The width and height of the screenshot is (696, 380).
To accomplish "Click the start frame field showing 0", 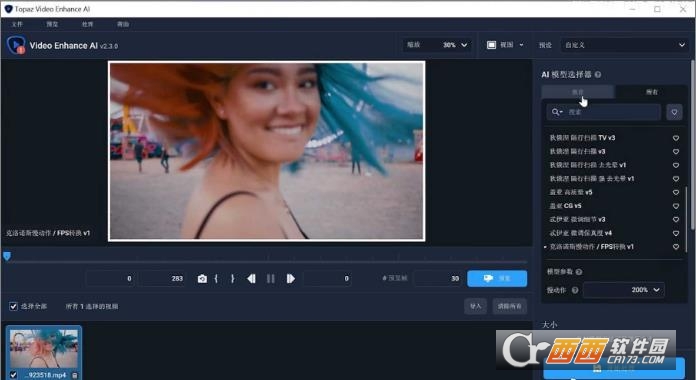I will 111,279.
